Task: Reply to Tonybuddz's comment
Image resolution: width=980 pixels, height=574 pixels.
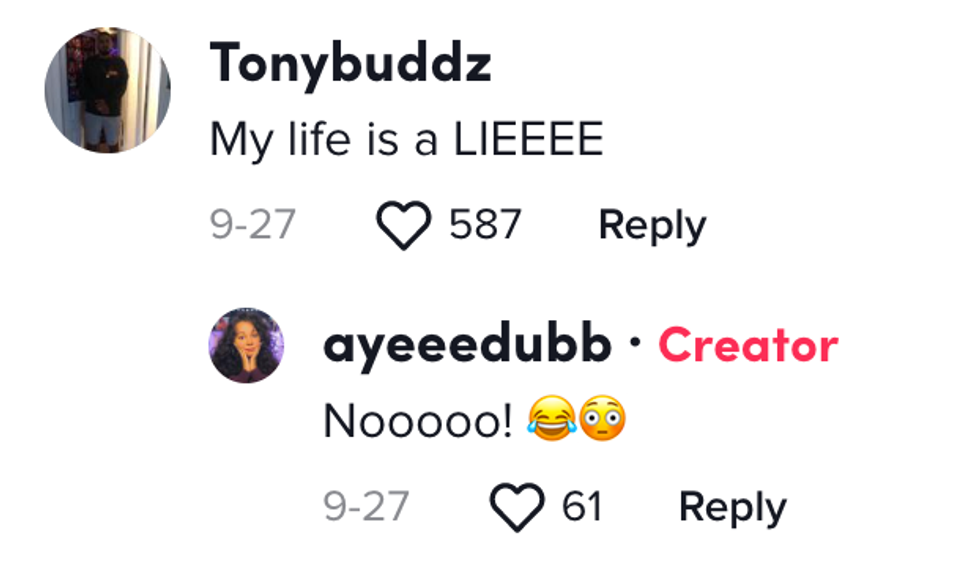Action: click(651, 225)
